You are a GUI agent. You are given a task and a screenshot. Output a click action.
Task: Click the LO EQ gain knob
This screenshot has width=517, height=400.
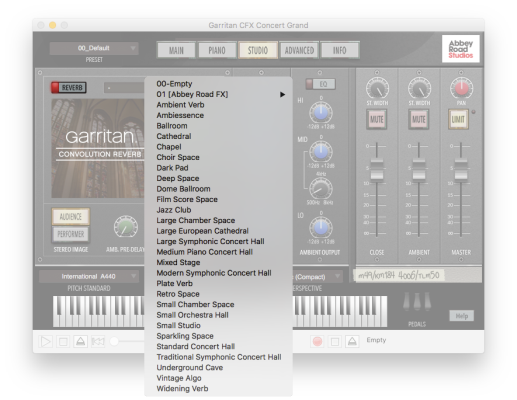[321, 227]
